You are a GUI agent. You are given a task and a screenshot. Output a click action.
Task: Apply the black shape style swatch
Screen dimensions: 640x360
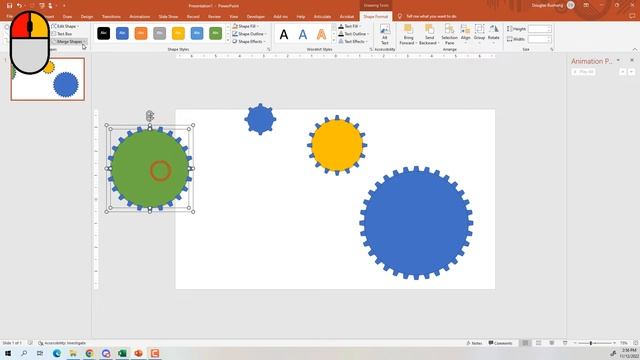click(104, 33)
